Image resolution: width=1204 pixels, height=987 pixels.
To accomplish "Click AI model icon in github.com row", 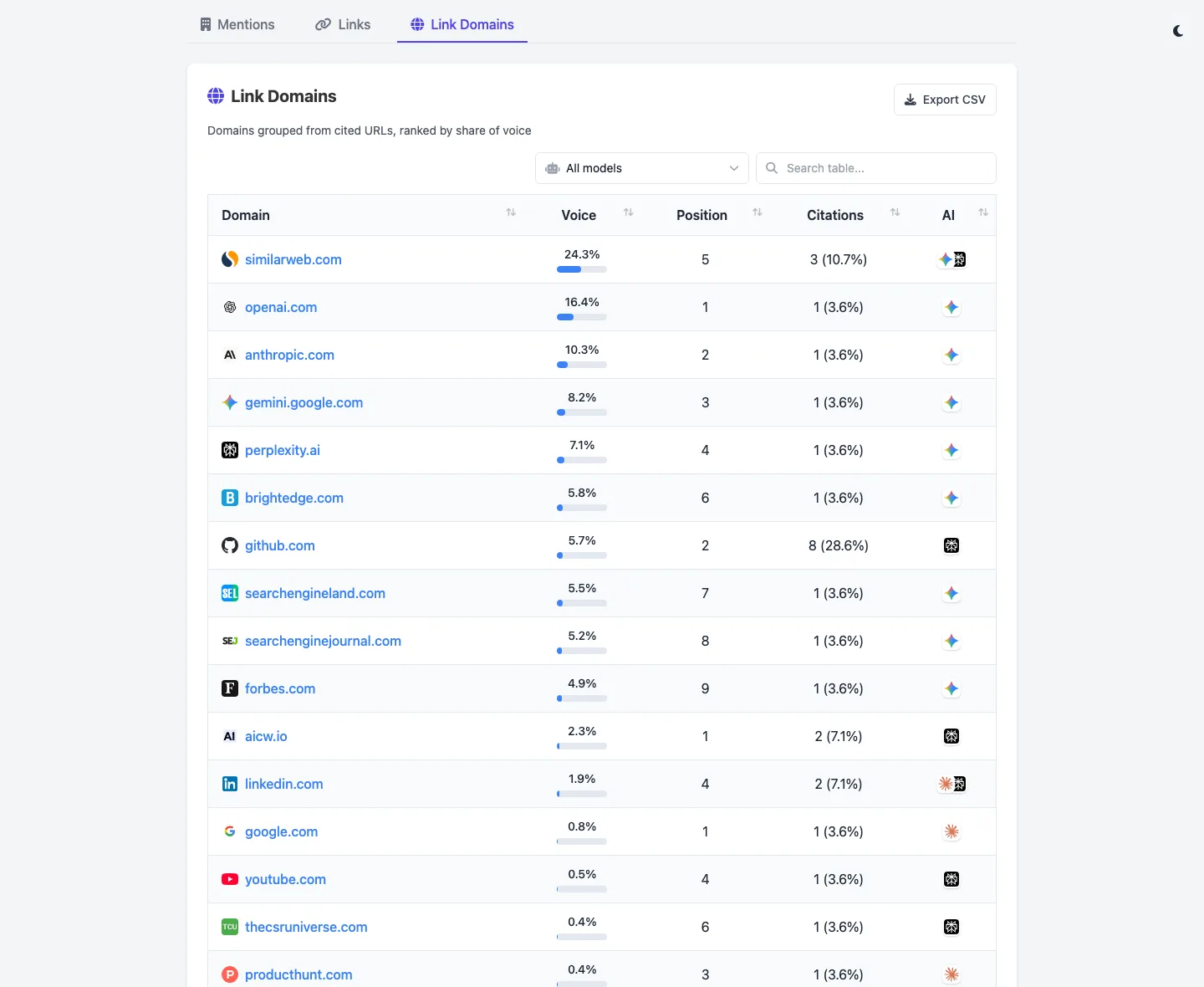I will pyautogui.click(x=951, y=545).
